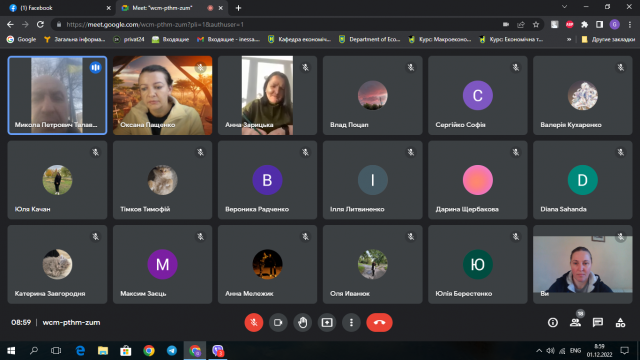Click Катерина Завгородня avatar
Viewport: 640px width, 360px height.
tap(57, 264)
